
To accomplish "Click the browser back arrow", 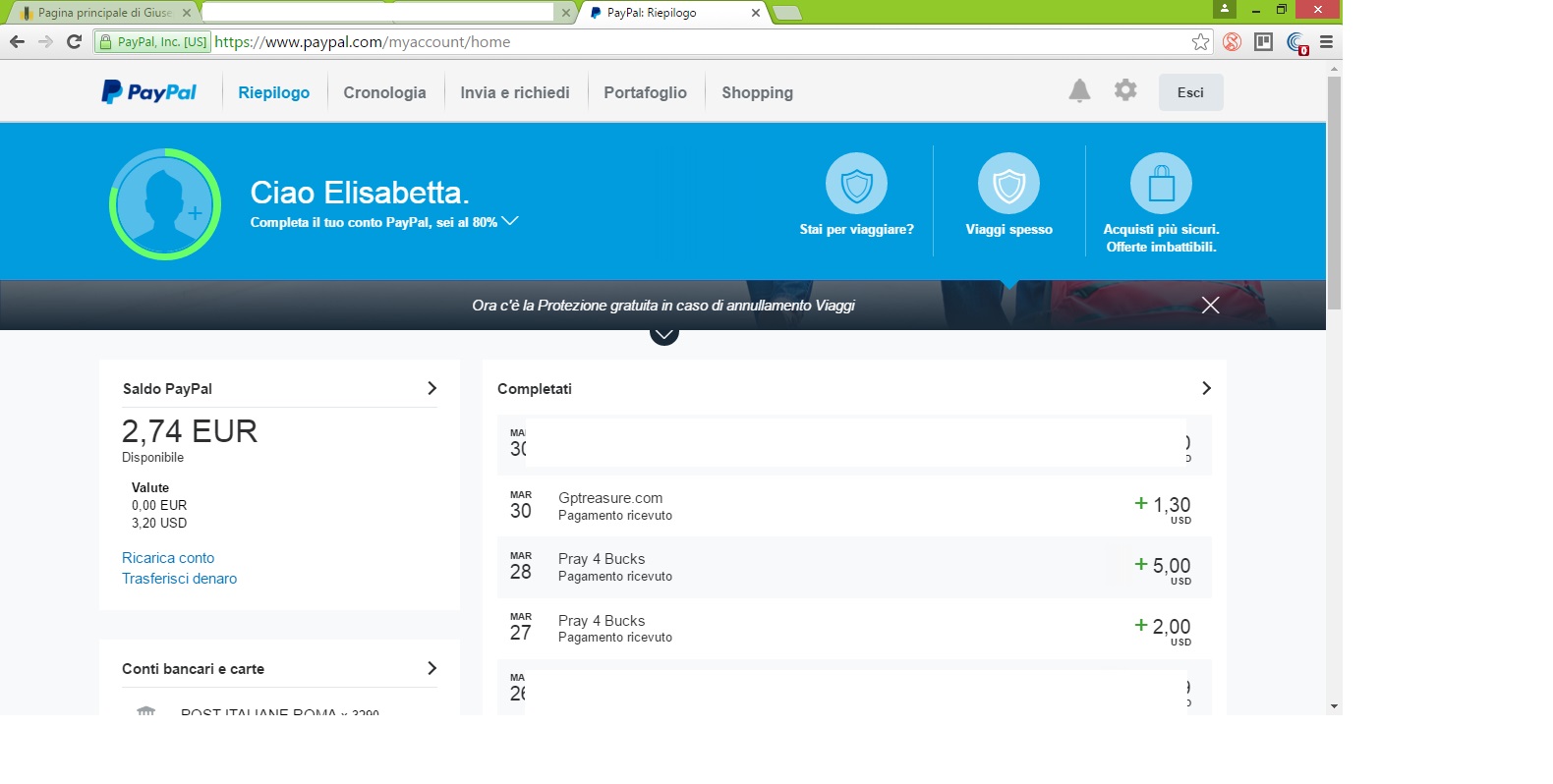I will click(17, 41).
